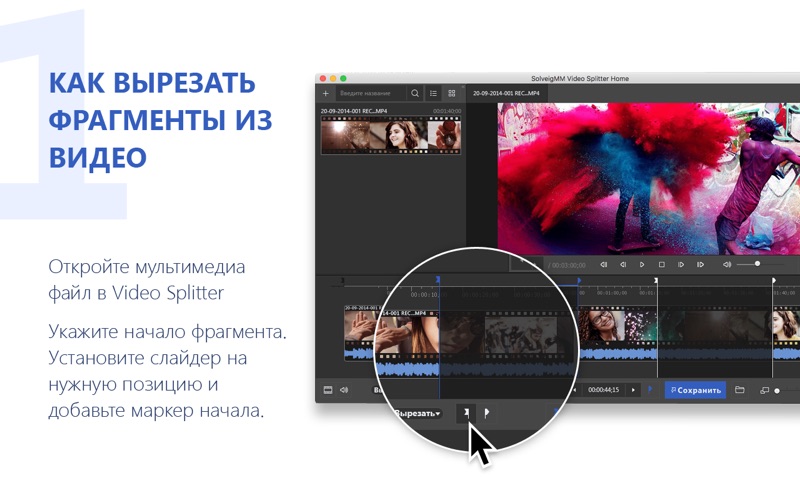Select the media library filmstrip thumbnail
Image resolution: width=800 pixels, height=500 pixels.
click(x=391, y=135)
